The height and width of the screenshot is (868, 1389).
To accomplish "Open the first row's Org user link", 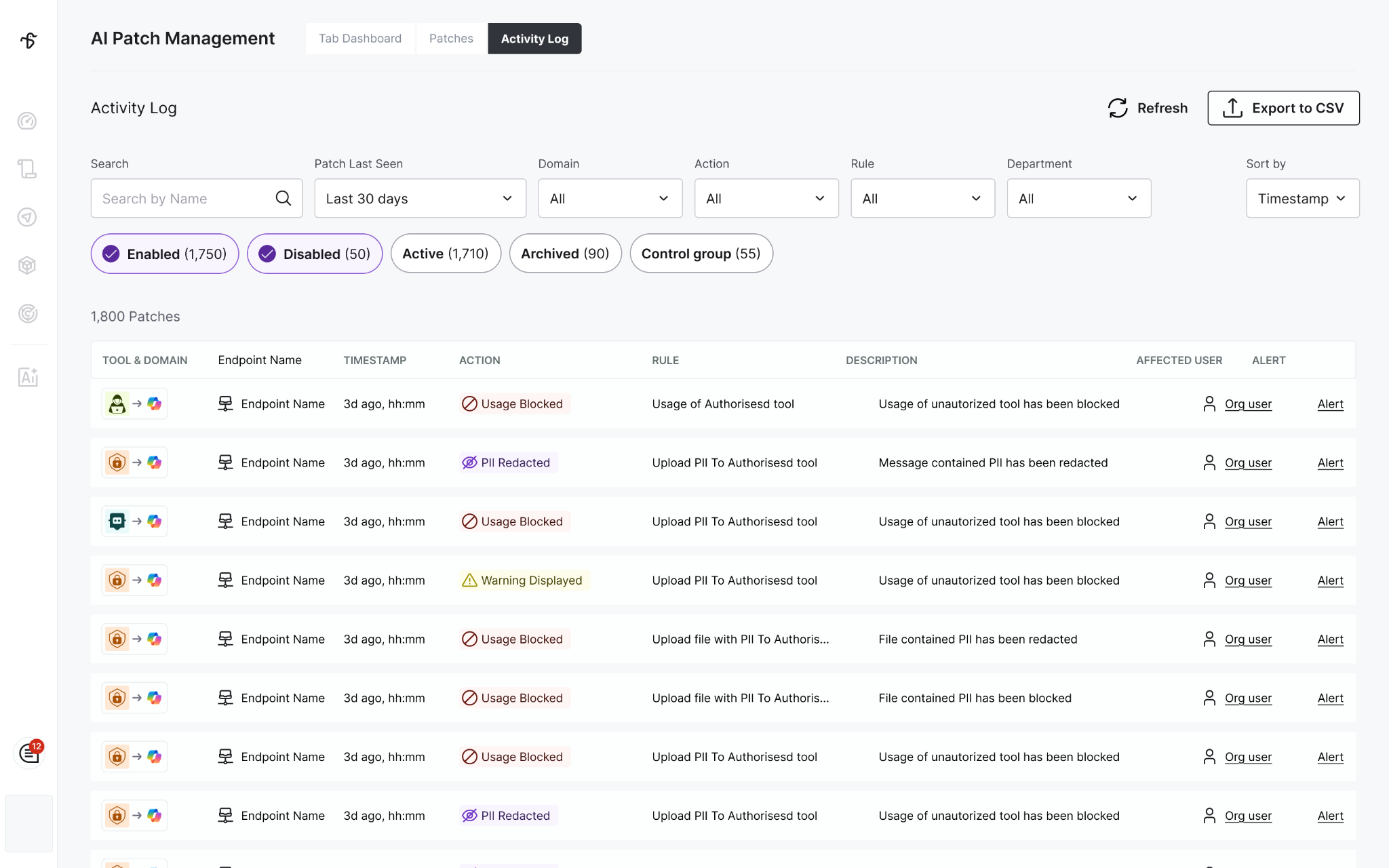I will tap(1248, 404).
